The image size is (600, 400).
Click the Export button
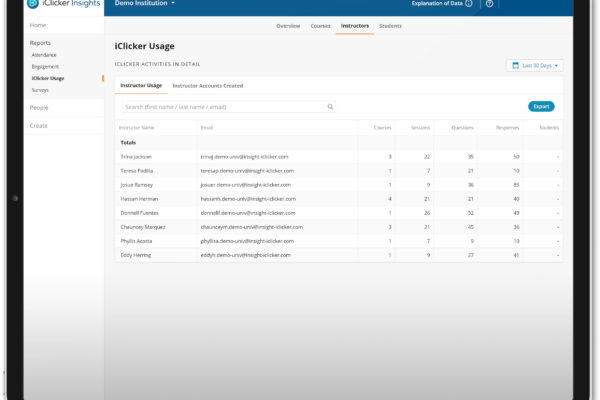541,106
